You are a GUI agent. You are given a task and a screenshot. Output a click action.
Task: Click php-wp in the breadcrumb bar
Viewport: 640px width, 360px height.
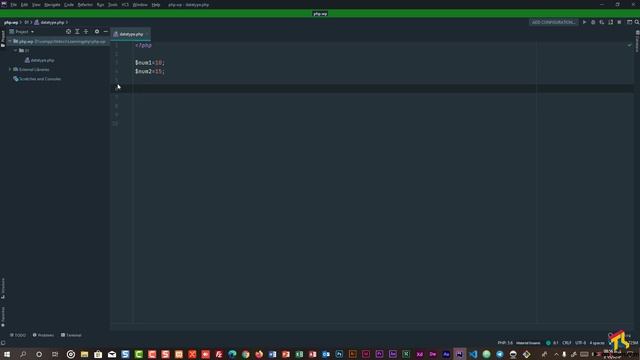point(11,22)
